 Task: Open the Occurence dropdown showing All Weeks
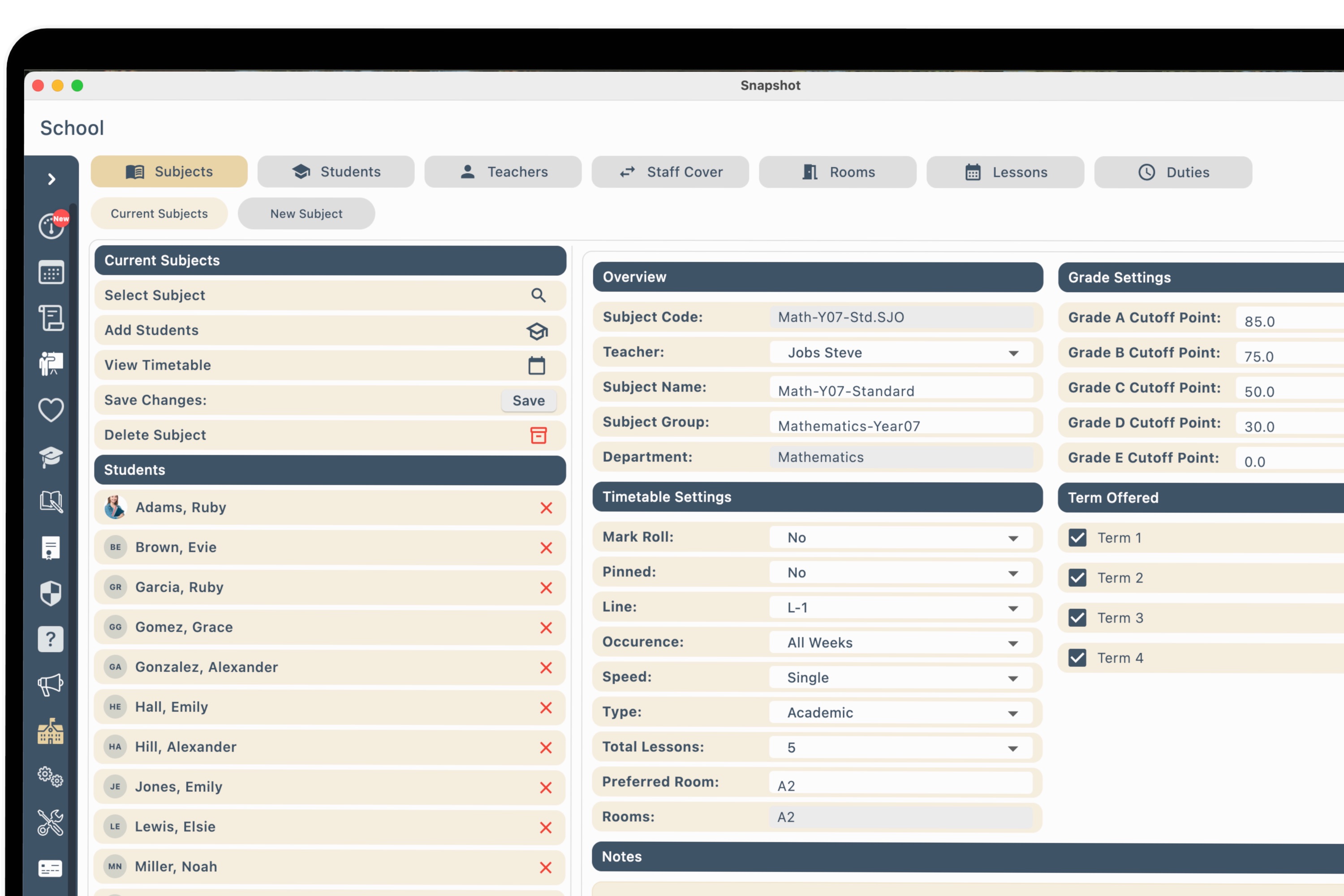pos(901,643)
